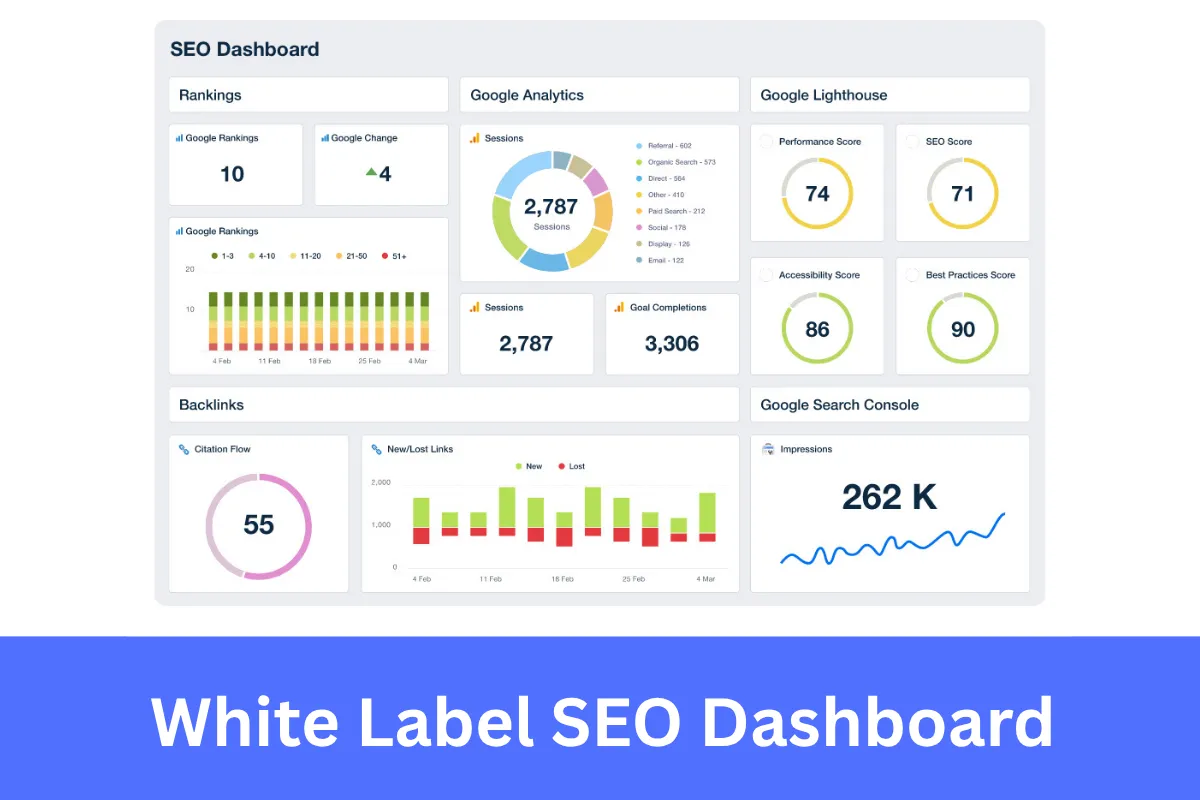
Task: Click the Impressions widget icon
Action: 768,449
